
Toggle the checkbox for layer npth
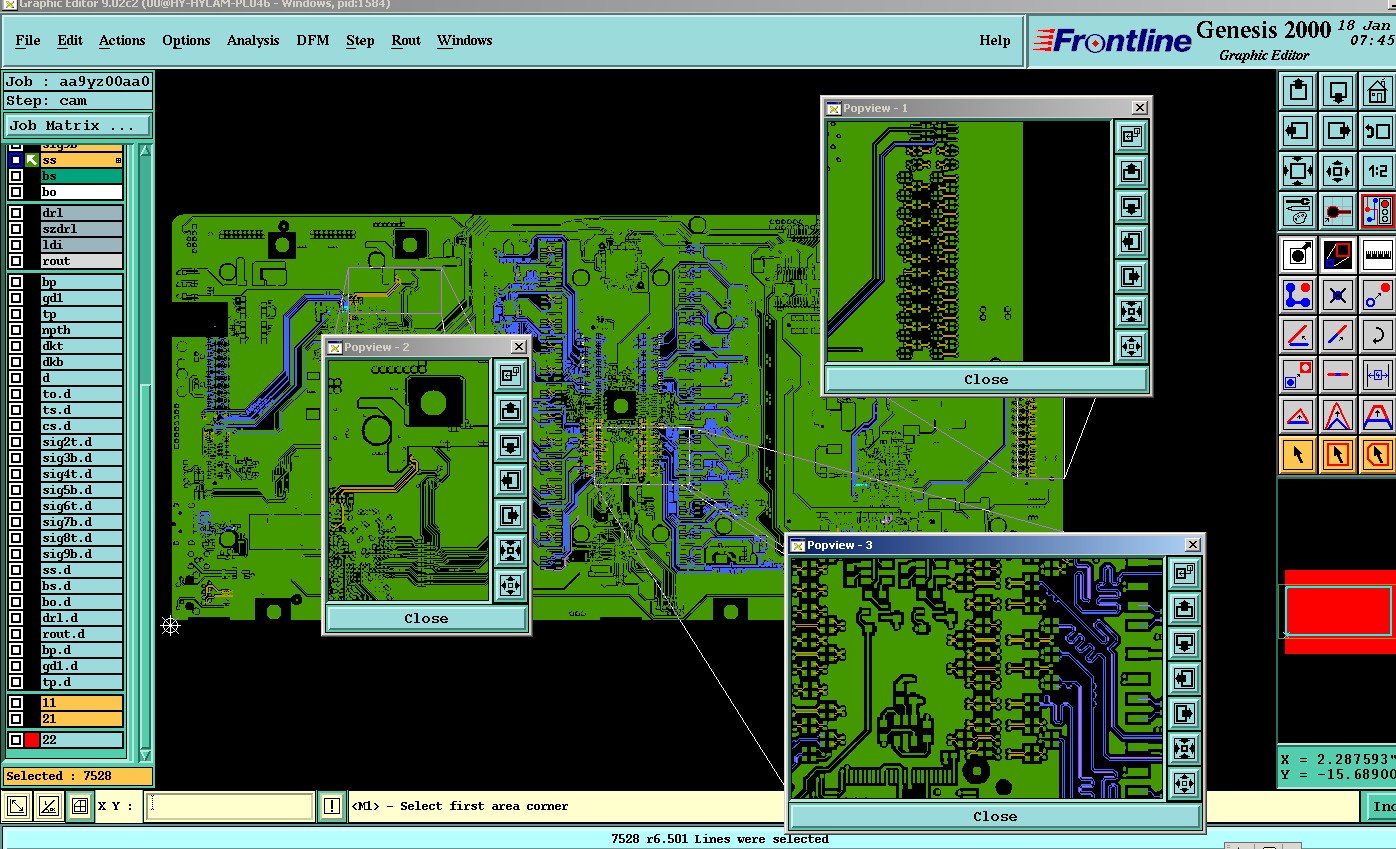coord(16,330)
